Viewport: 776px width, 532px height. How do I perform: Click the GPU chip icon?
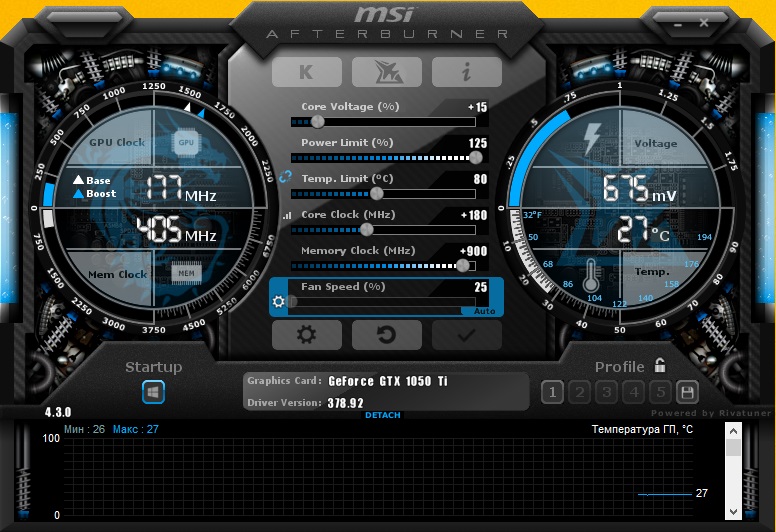(x=186, y=143)
